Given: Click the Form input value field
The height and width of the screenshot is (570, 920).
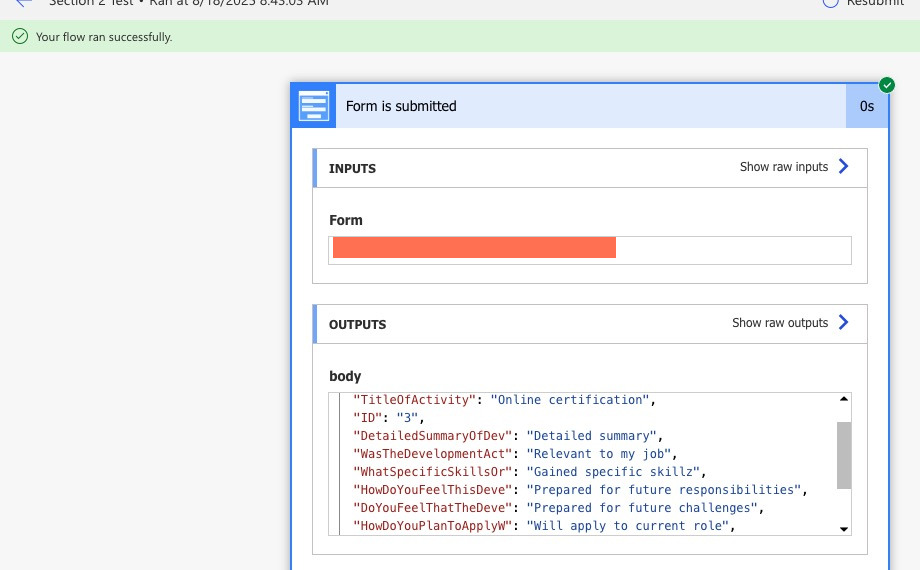Looking at the screenshot, I should (590, 250).
